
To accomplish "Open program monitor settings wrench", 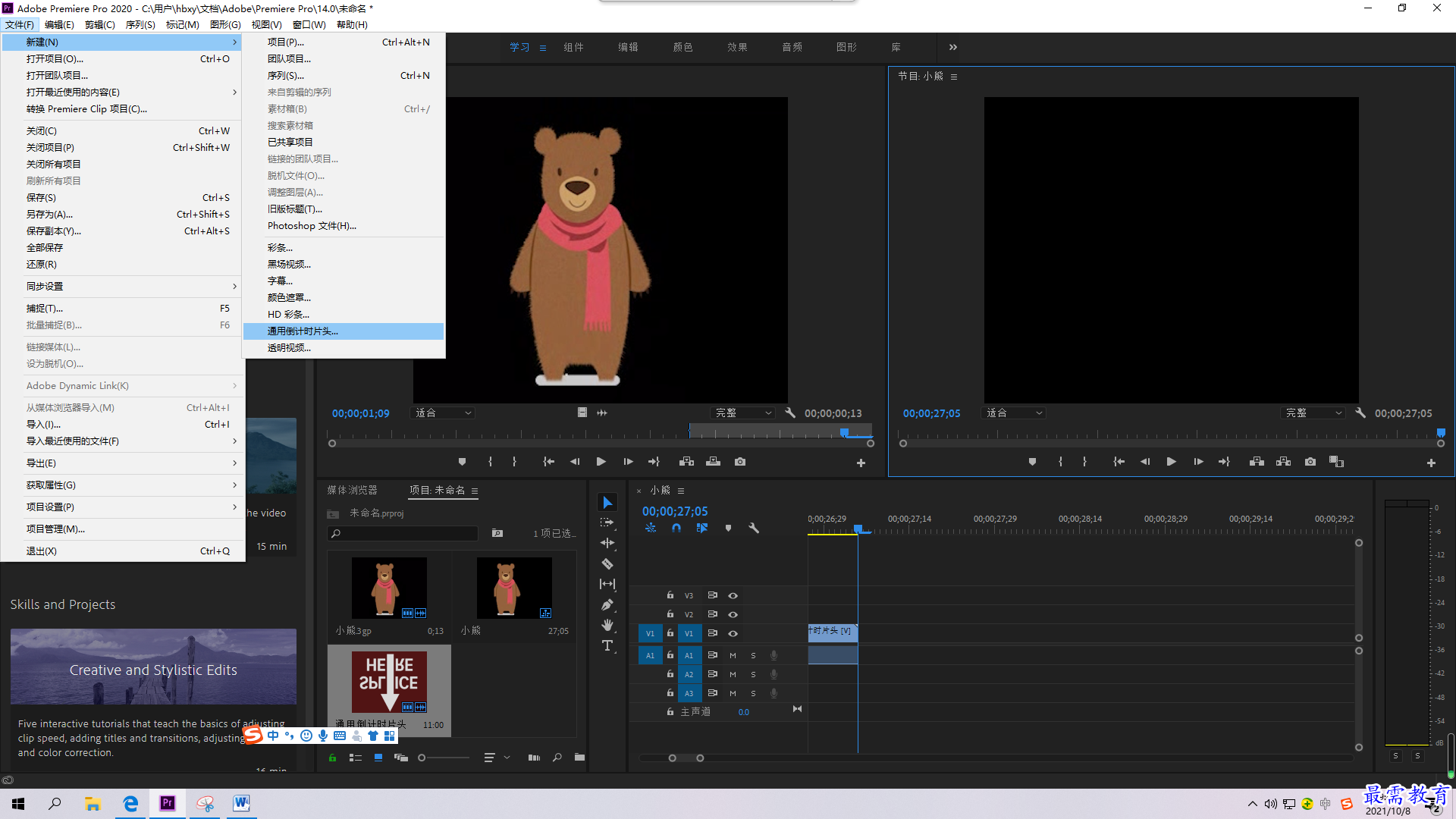I will tap(1360, 413).
